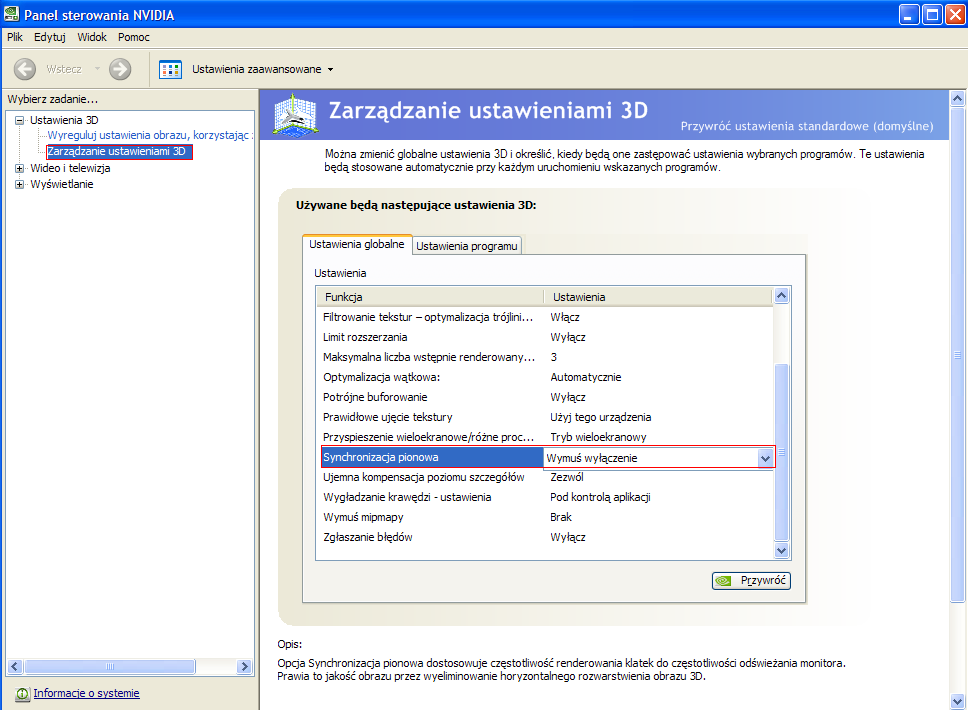
Task: Open the Widok menu
Action: pyautogui.click(x=92, y=37)
